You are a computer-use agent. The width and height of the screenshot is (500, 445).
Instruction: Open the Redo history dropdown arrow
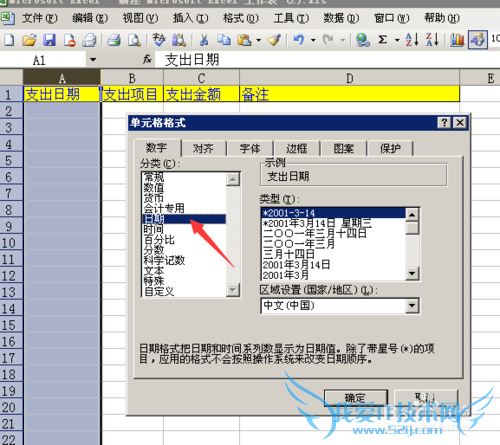click(x=342, y=40)
